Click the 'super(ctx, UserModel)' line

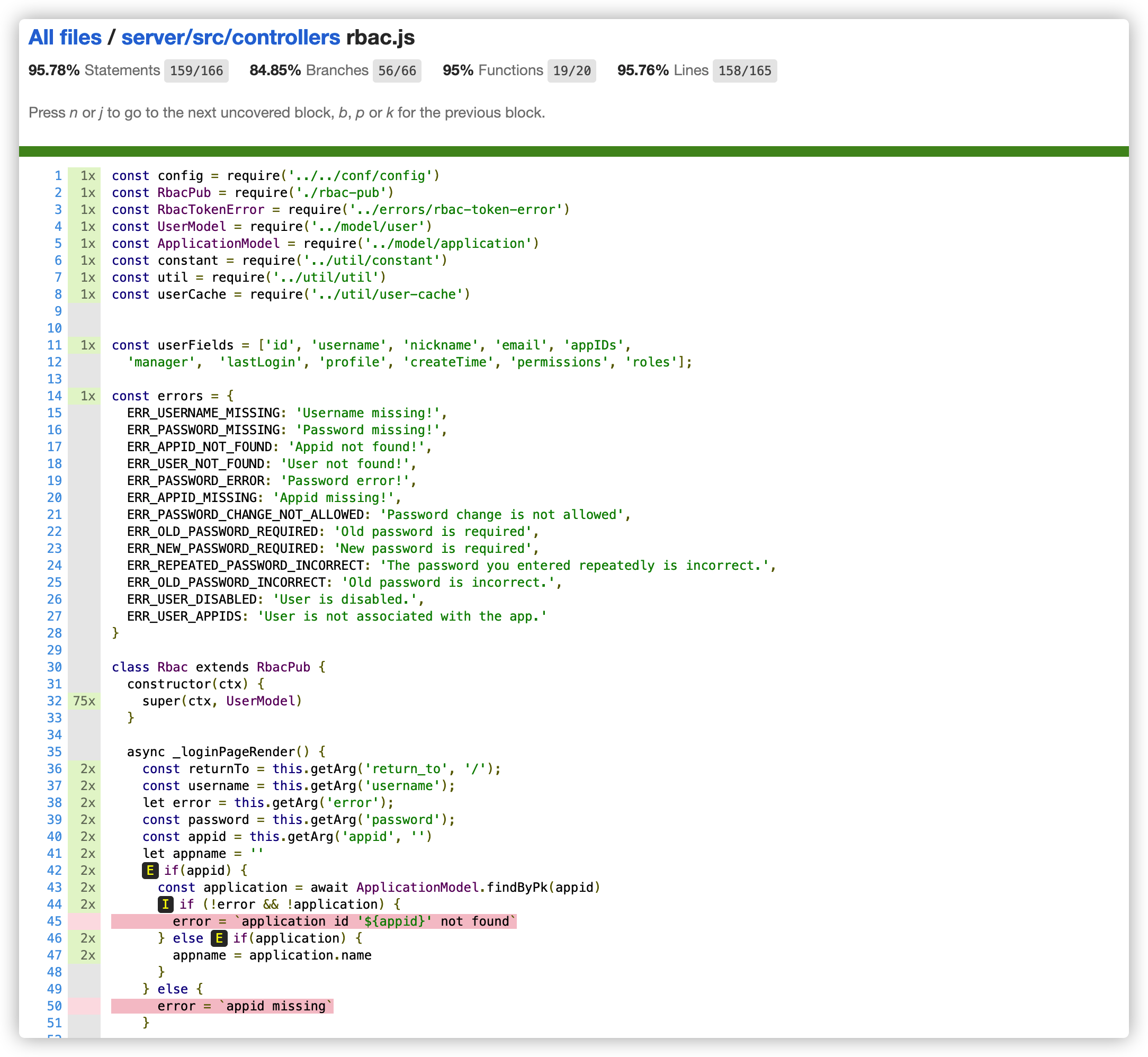coord(222,701)
